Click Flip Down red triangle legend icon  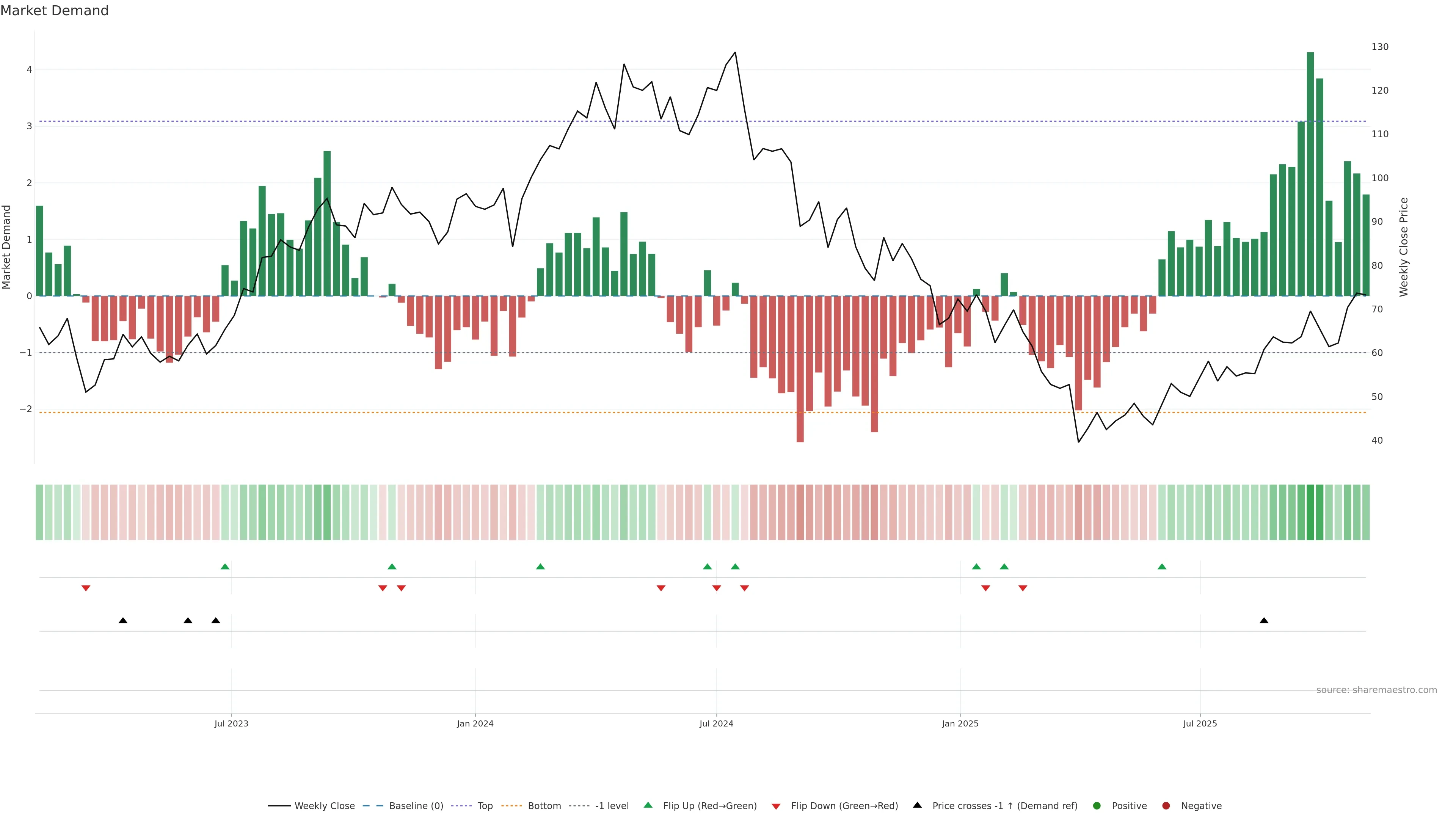(x=776, y=806)
